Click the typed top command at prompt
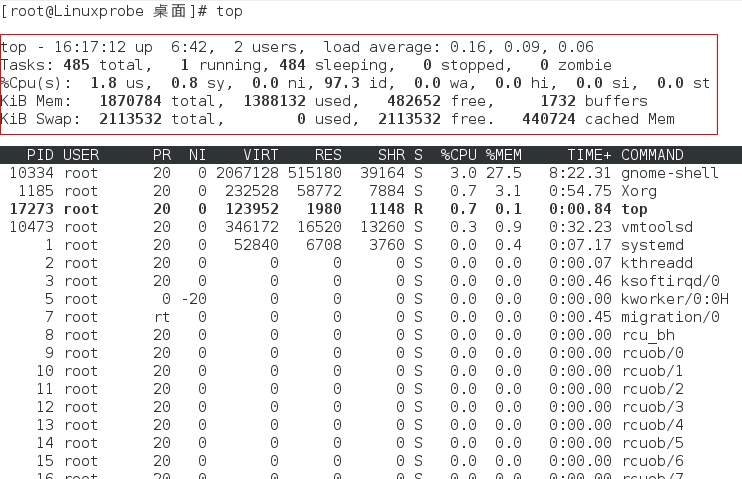This screenshot has width=742, height=479. pos(230,11)
